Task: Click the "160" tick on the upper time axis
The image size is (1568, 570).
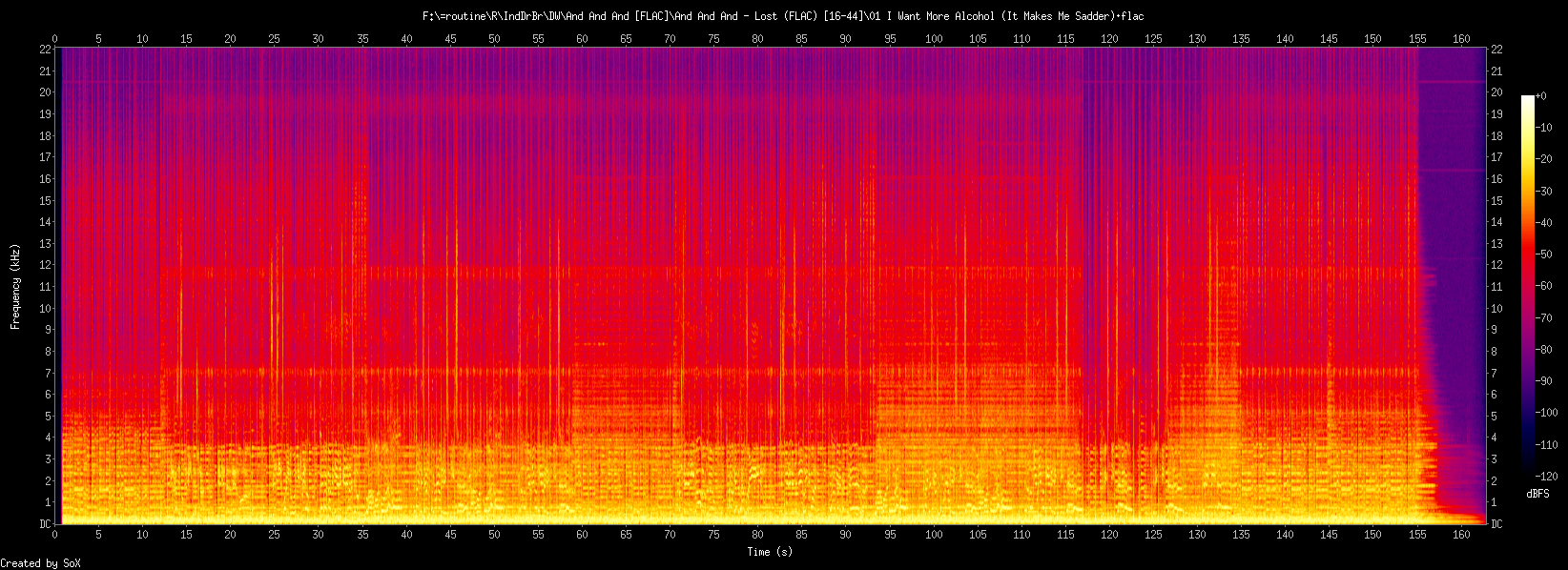Action: [x=1461, y=39]
